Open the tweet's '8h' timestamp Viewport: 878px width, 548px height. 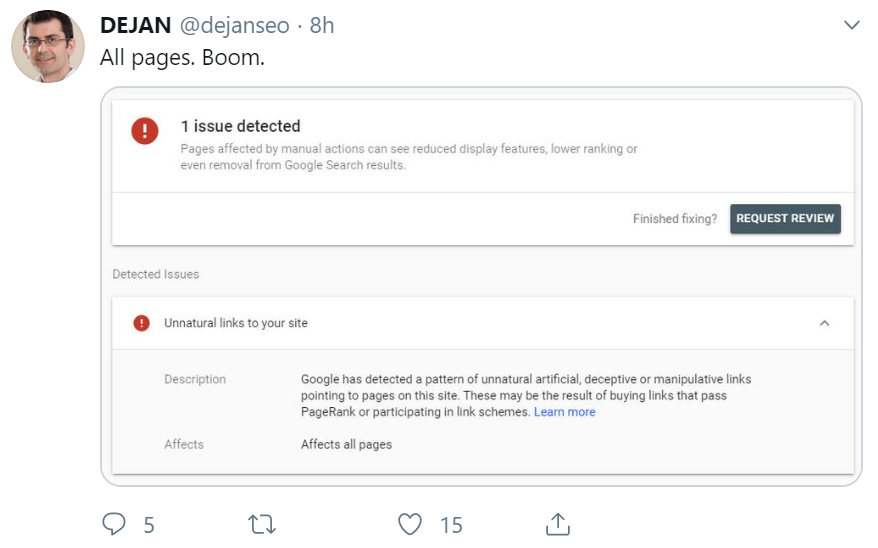(322, 26)
